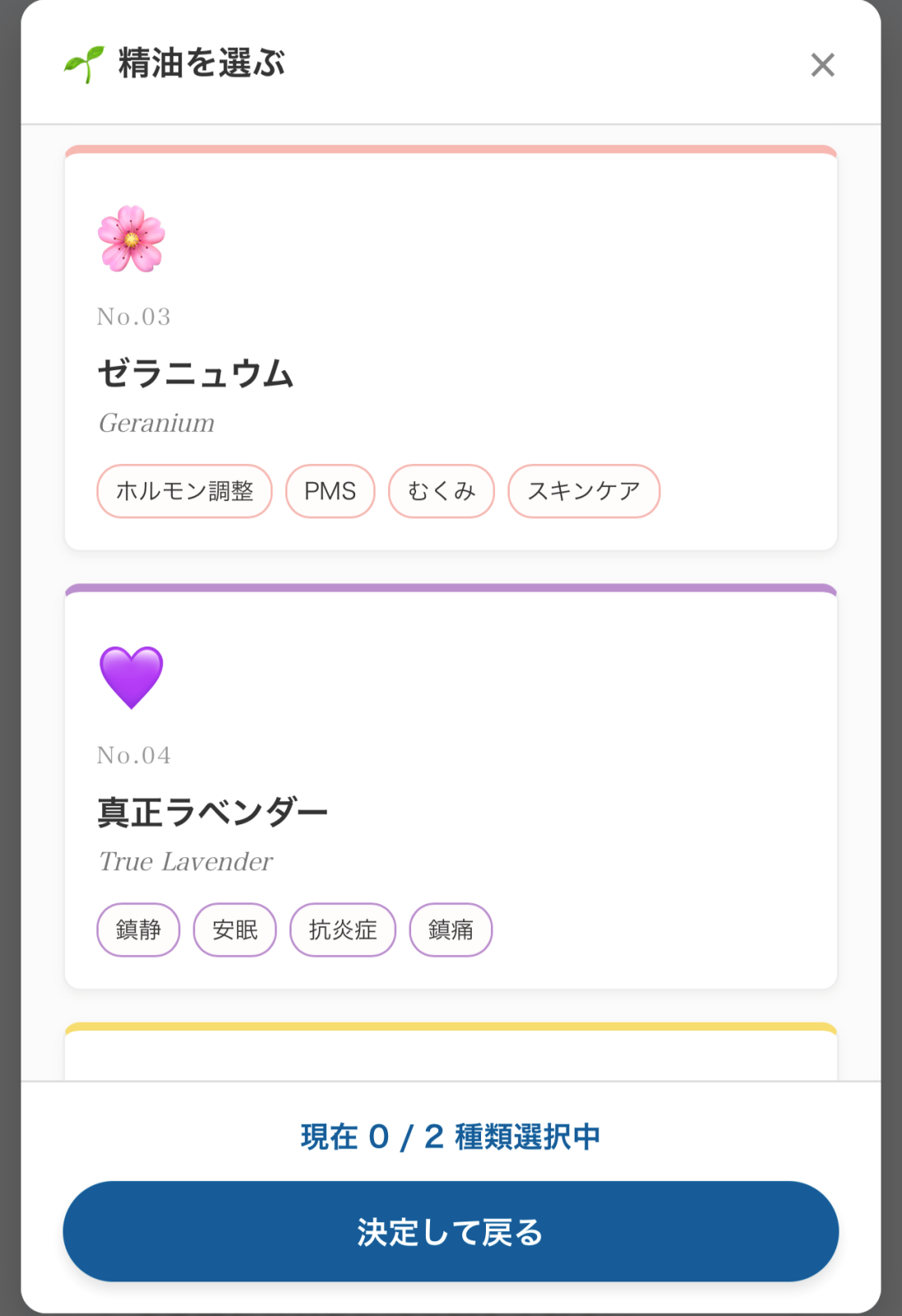Click the 鎮痛 tag

tap(451, 929)
